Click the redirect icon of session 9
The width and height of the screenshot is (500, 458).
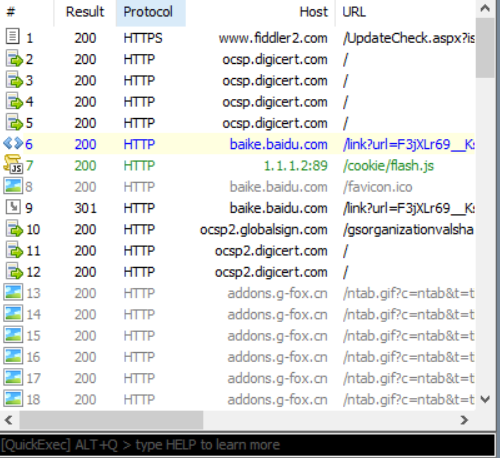pyautogui.click(x=13, y=207)
